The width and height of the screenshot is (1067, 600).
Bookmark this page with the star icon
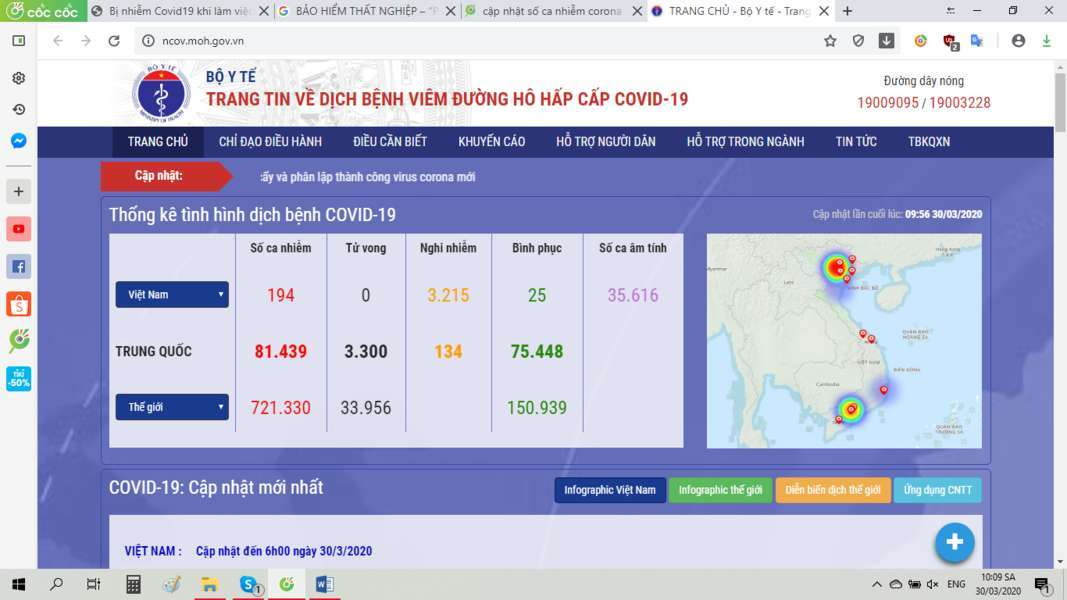coord(830,41)
